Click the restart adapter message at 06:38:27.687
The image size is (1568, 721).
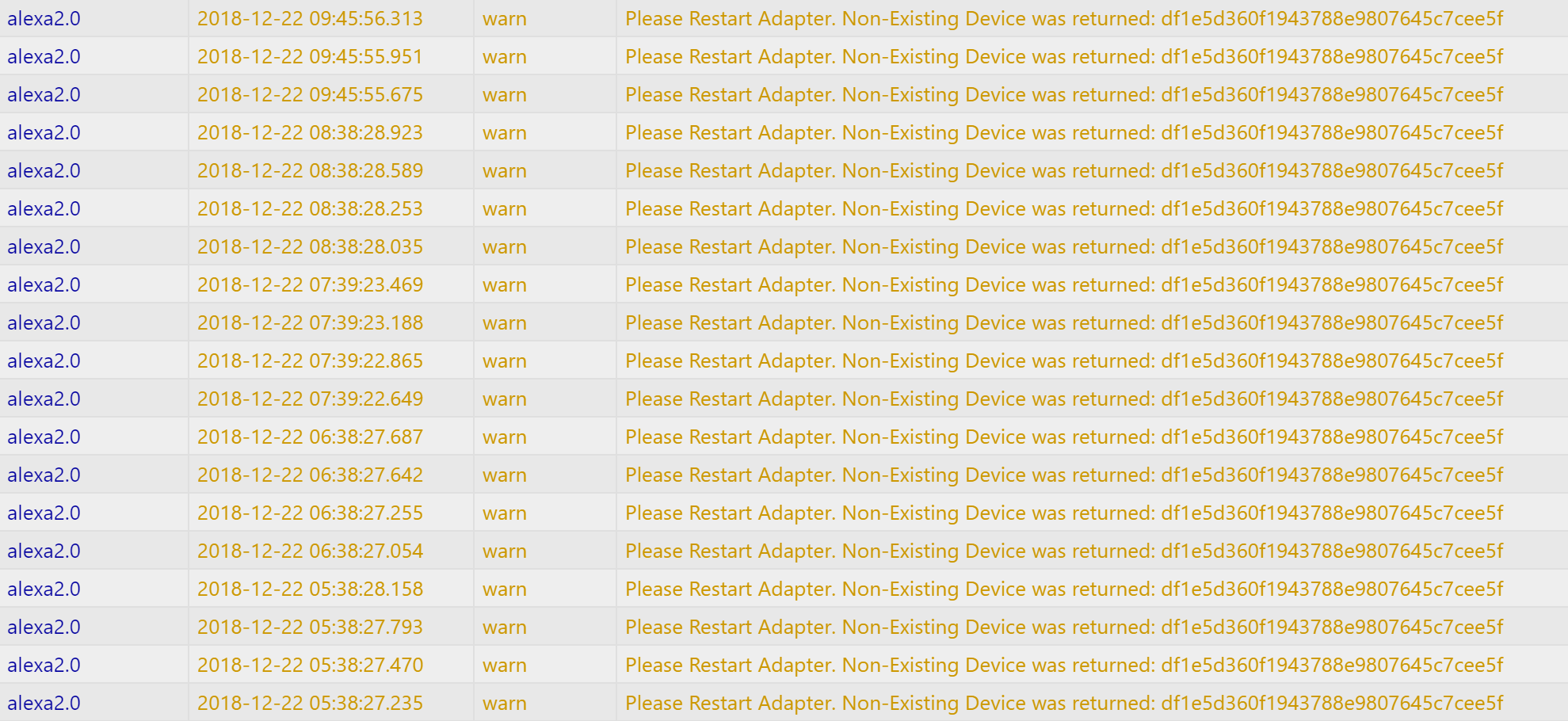tap(1064, 437)
